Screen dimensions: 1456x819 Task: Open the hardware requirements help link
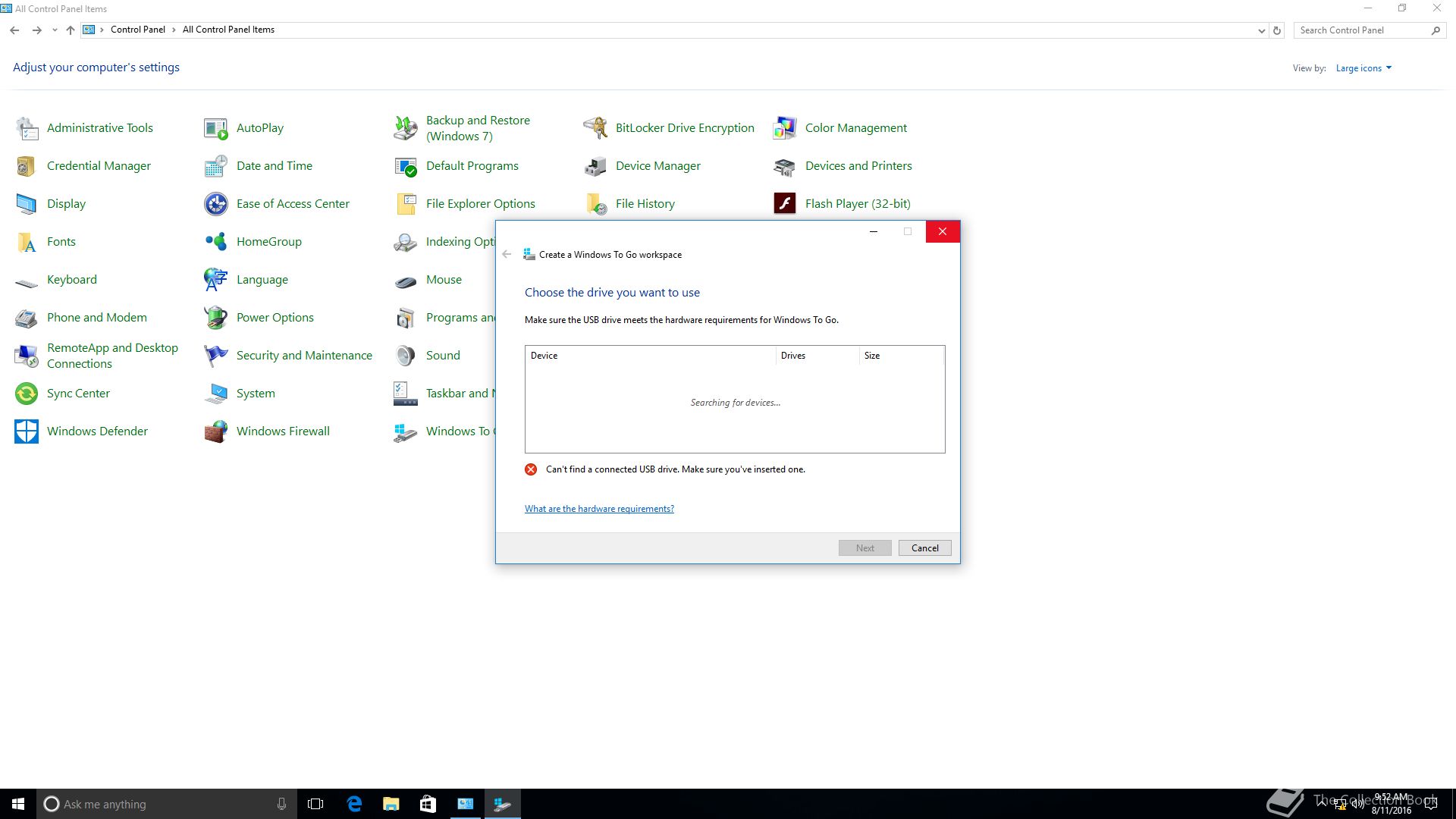599,509
